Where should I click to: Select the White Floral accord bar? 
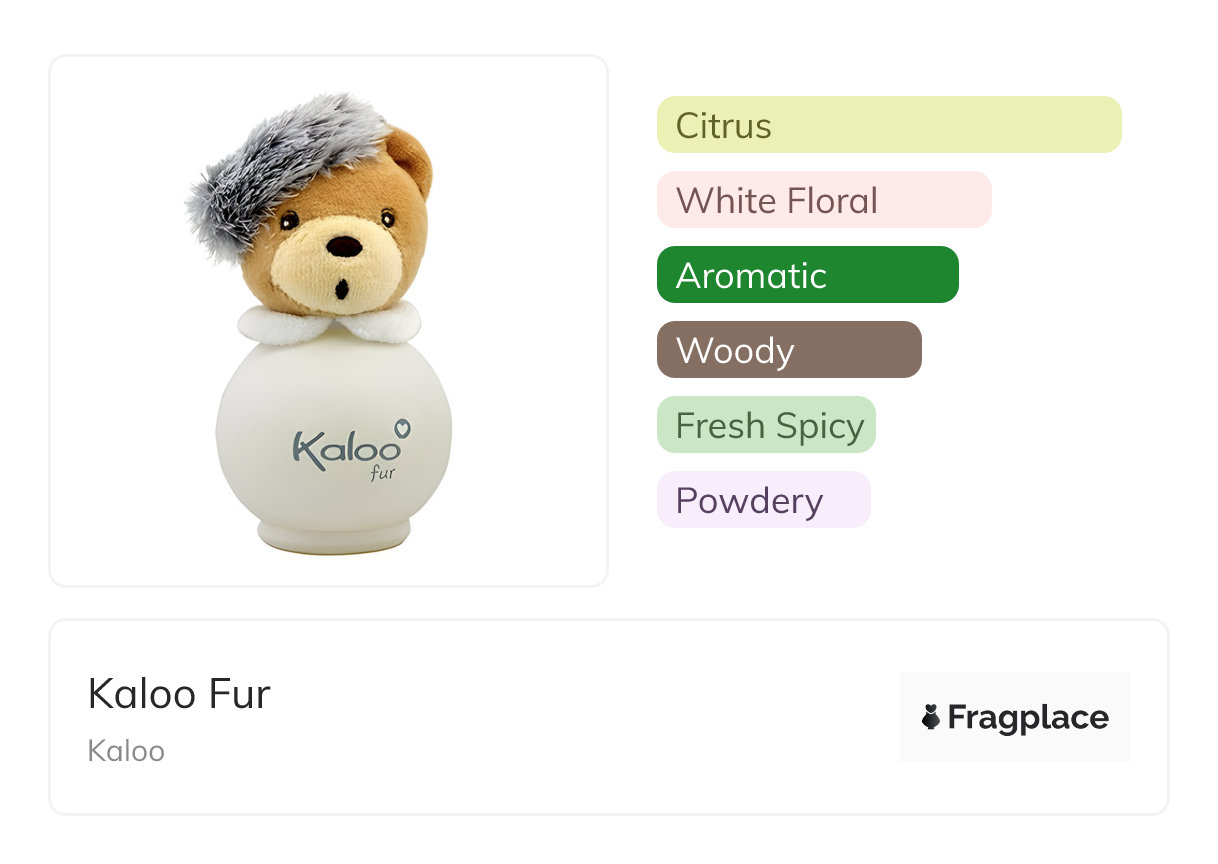823,200
